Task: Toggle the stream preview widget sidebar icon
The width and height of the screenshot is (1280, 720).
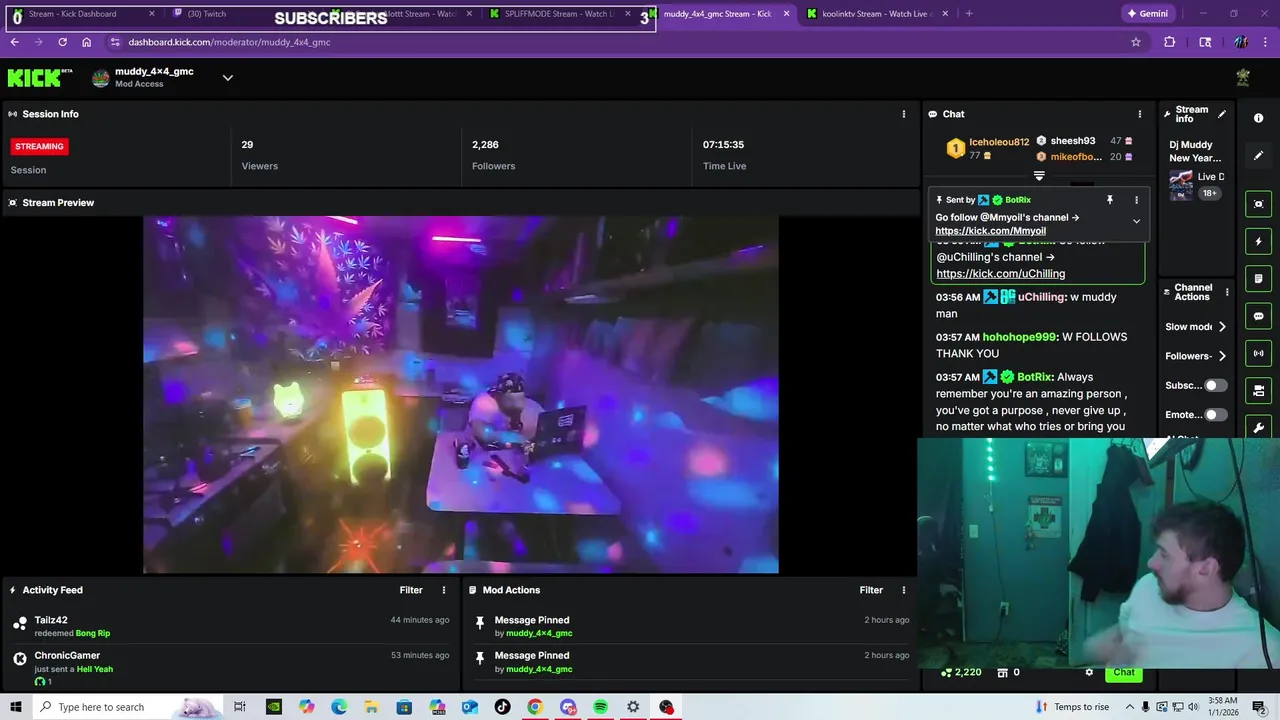Action: (1258, 204)
